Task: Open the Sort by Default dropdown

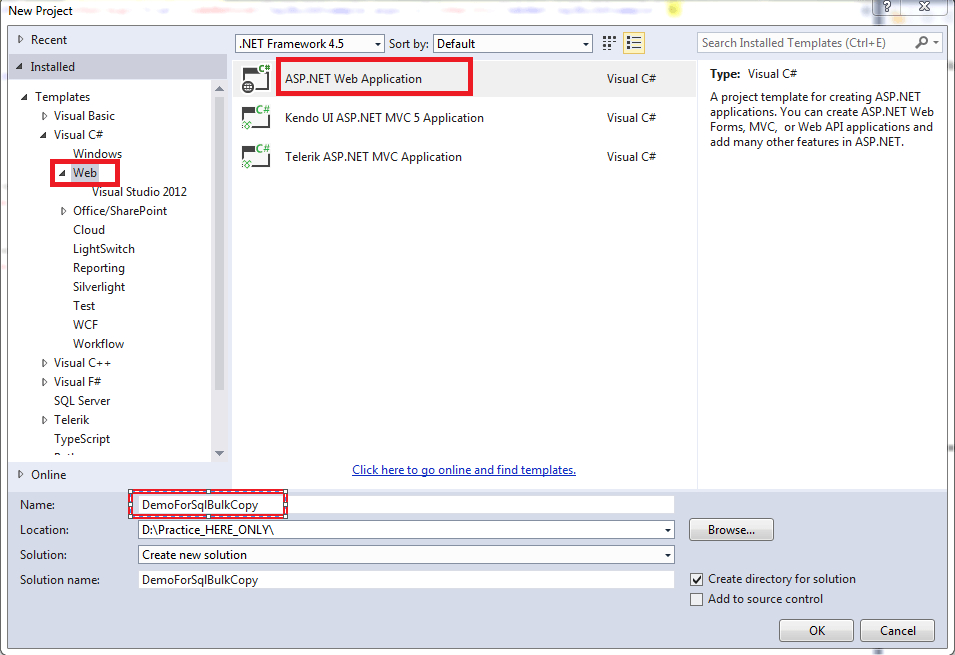Action: click(585, 44)
